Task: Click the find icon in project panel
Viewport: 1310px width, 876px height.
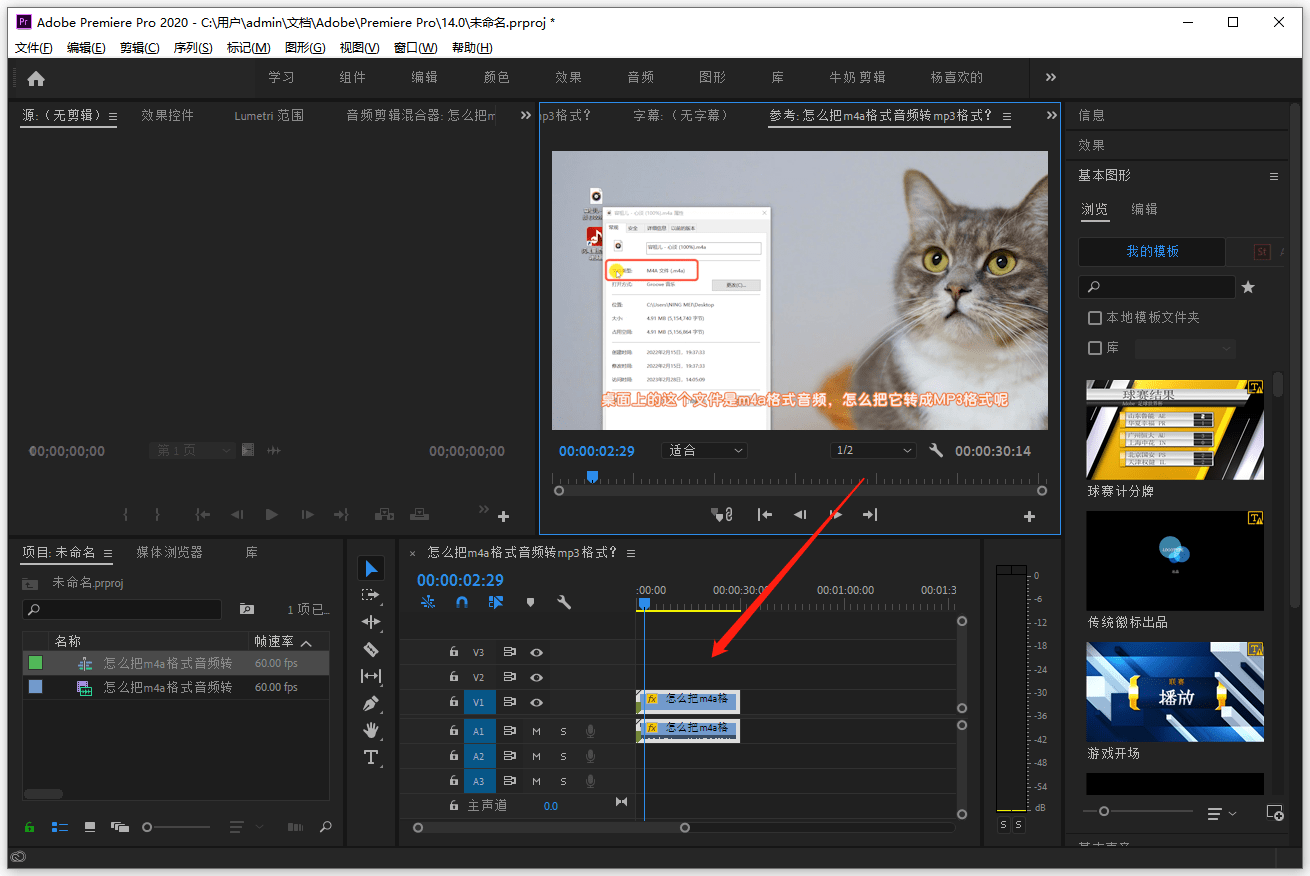Action: 325,827
